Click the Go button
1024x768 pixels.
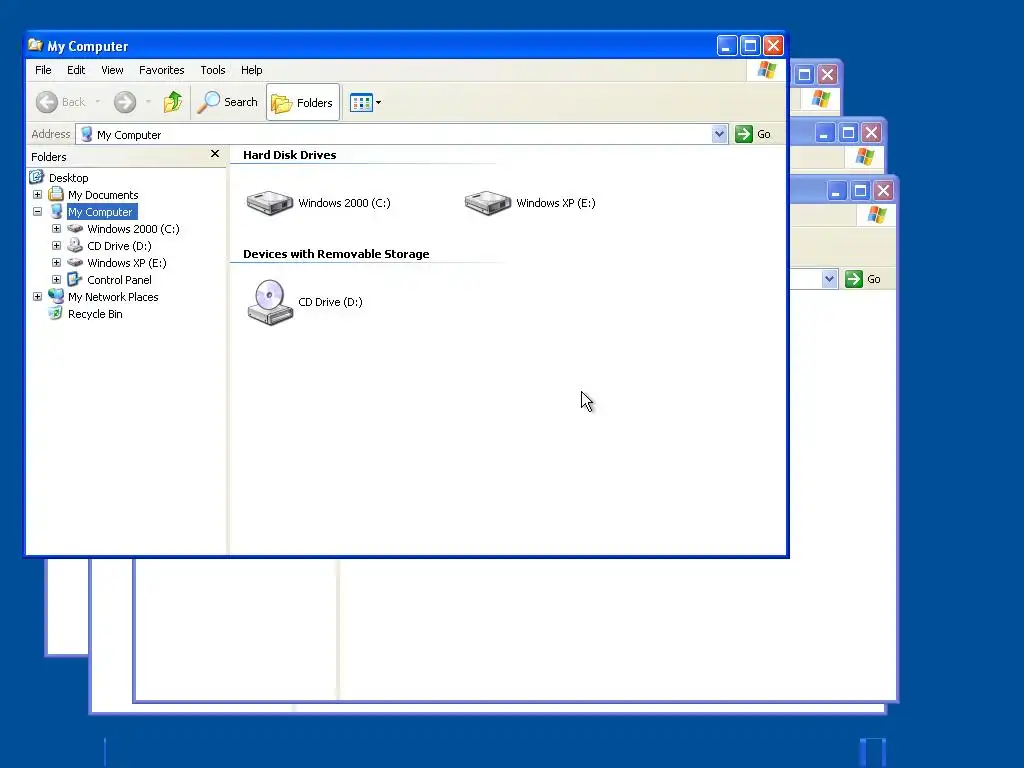pyautogui.click(x=754, y=134)
